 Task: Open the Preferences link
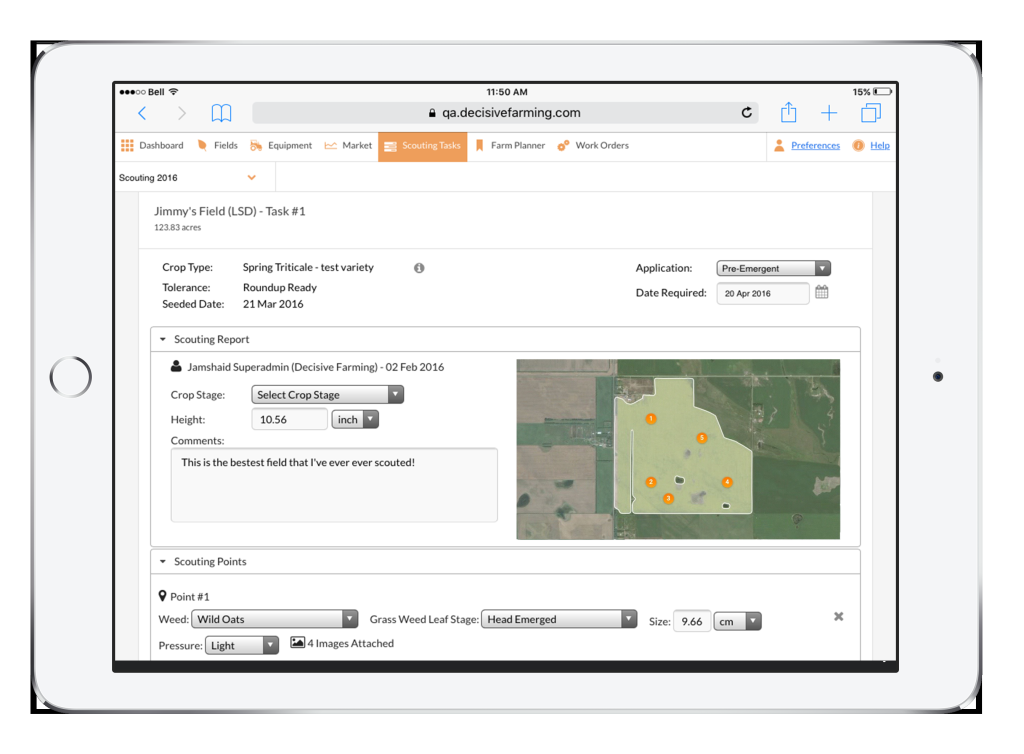[x=815, y=146]
